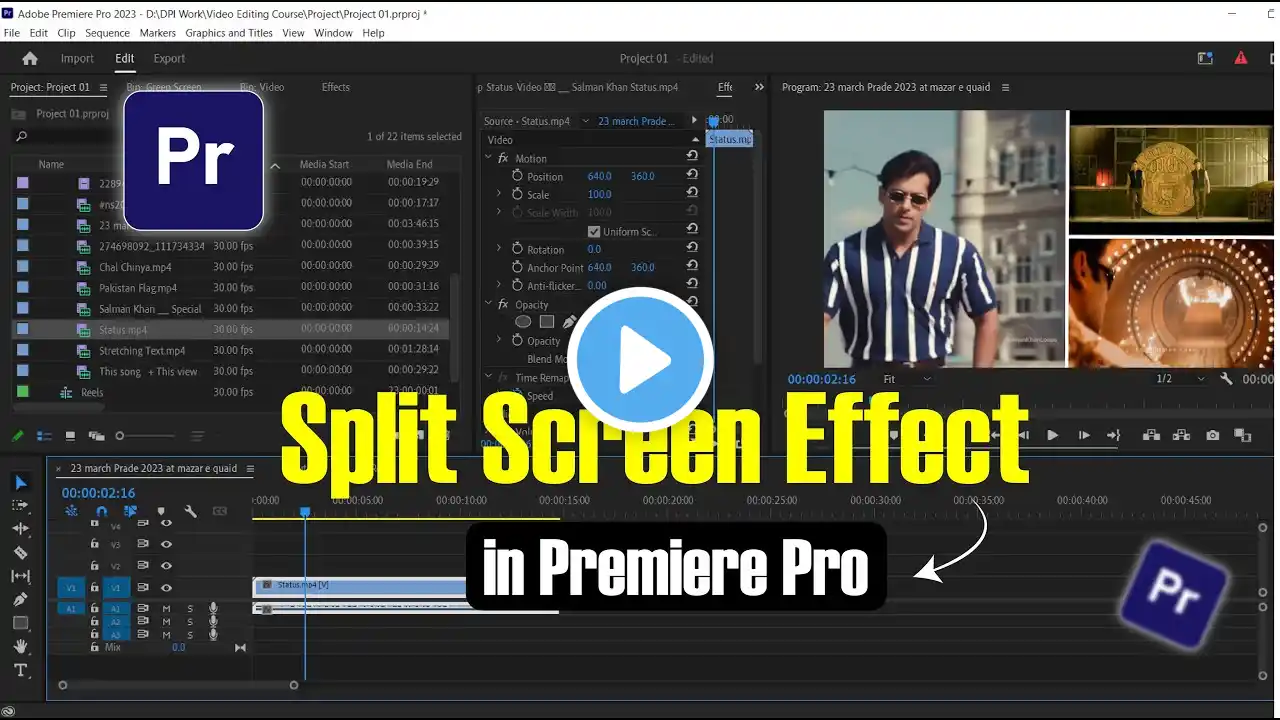Image resolution: width=1280 pixels, height=720 pixels.
Task: Select the Track Select Forward tool
Action: coord(21,505)
